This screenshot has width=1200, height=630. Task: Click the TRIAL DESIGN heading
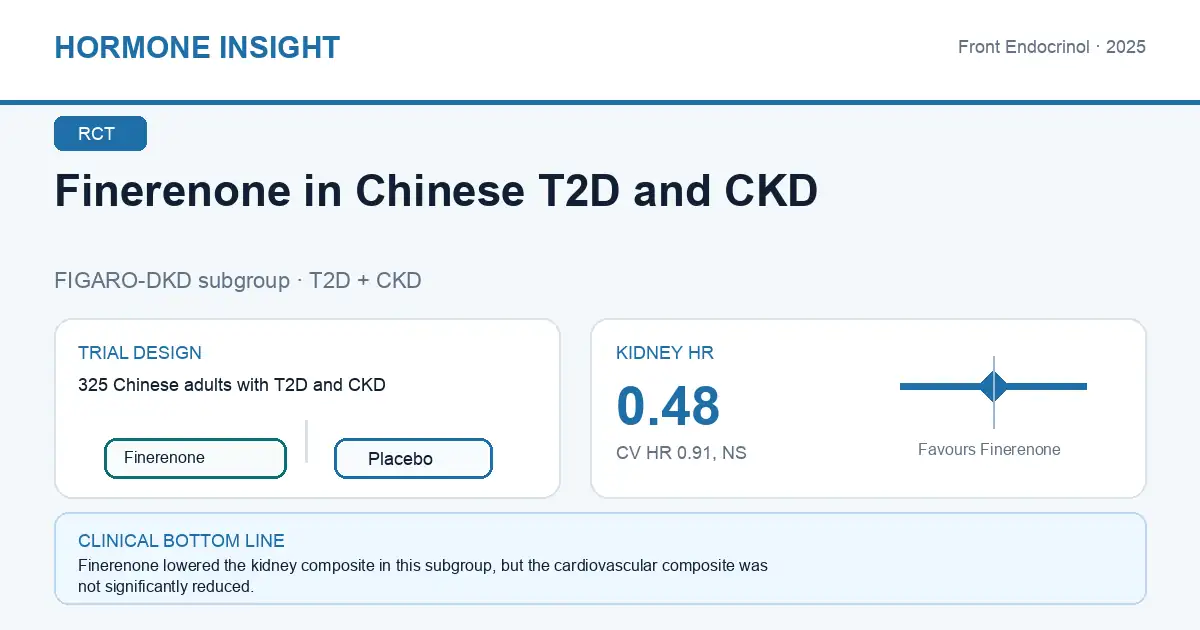(x=140, y=353)
